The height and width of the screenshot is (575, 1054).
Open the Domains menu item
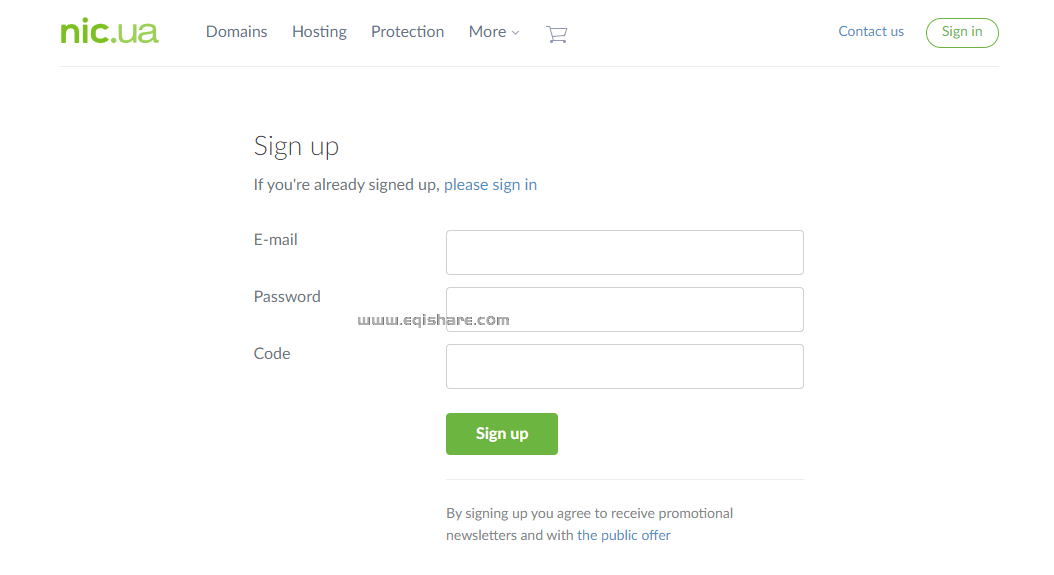(x=237, y=32)
